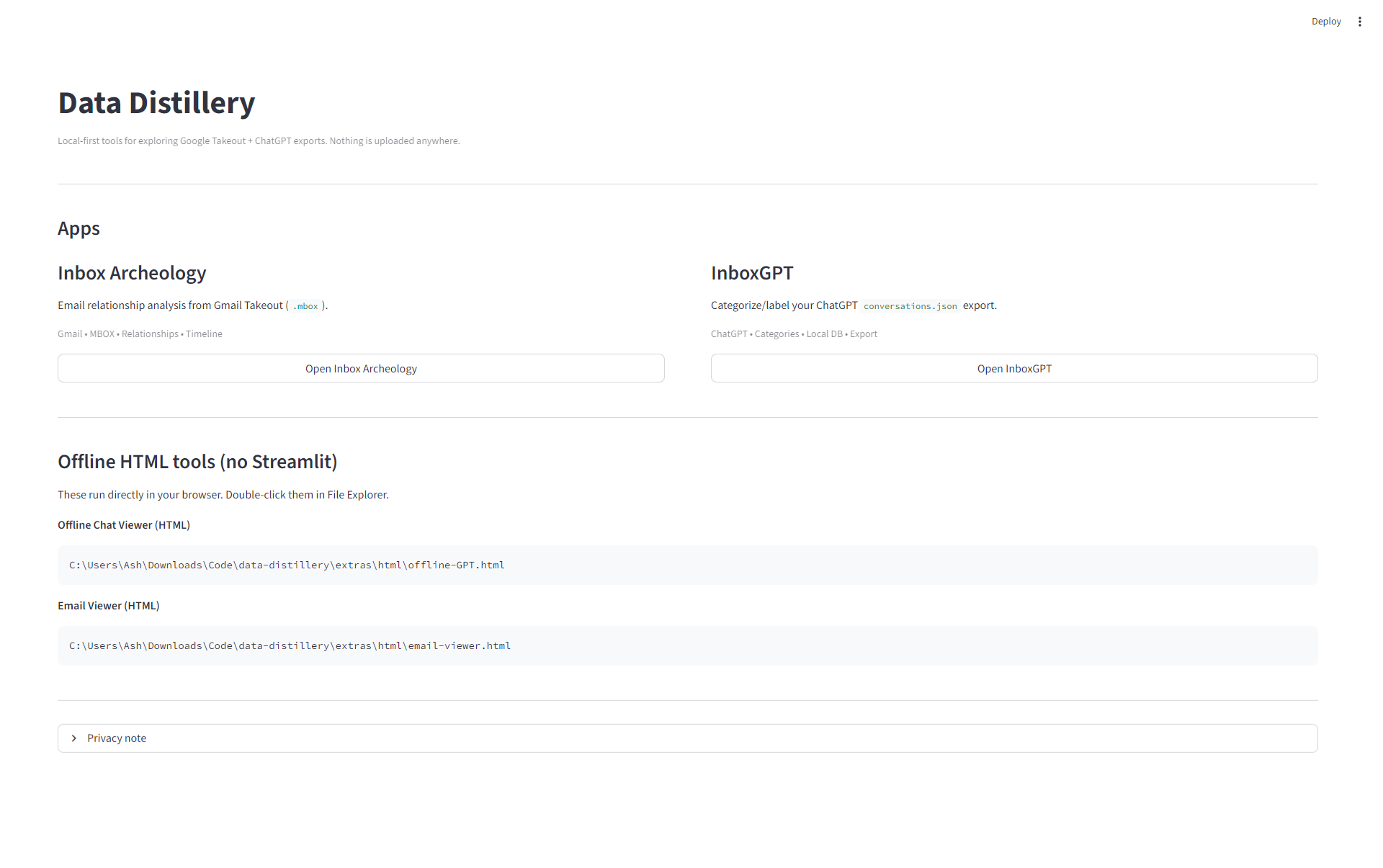Click the Deploy button
The height and width of the screenshot is (868, 1383).
(x=1325, y=22)
